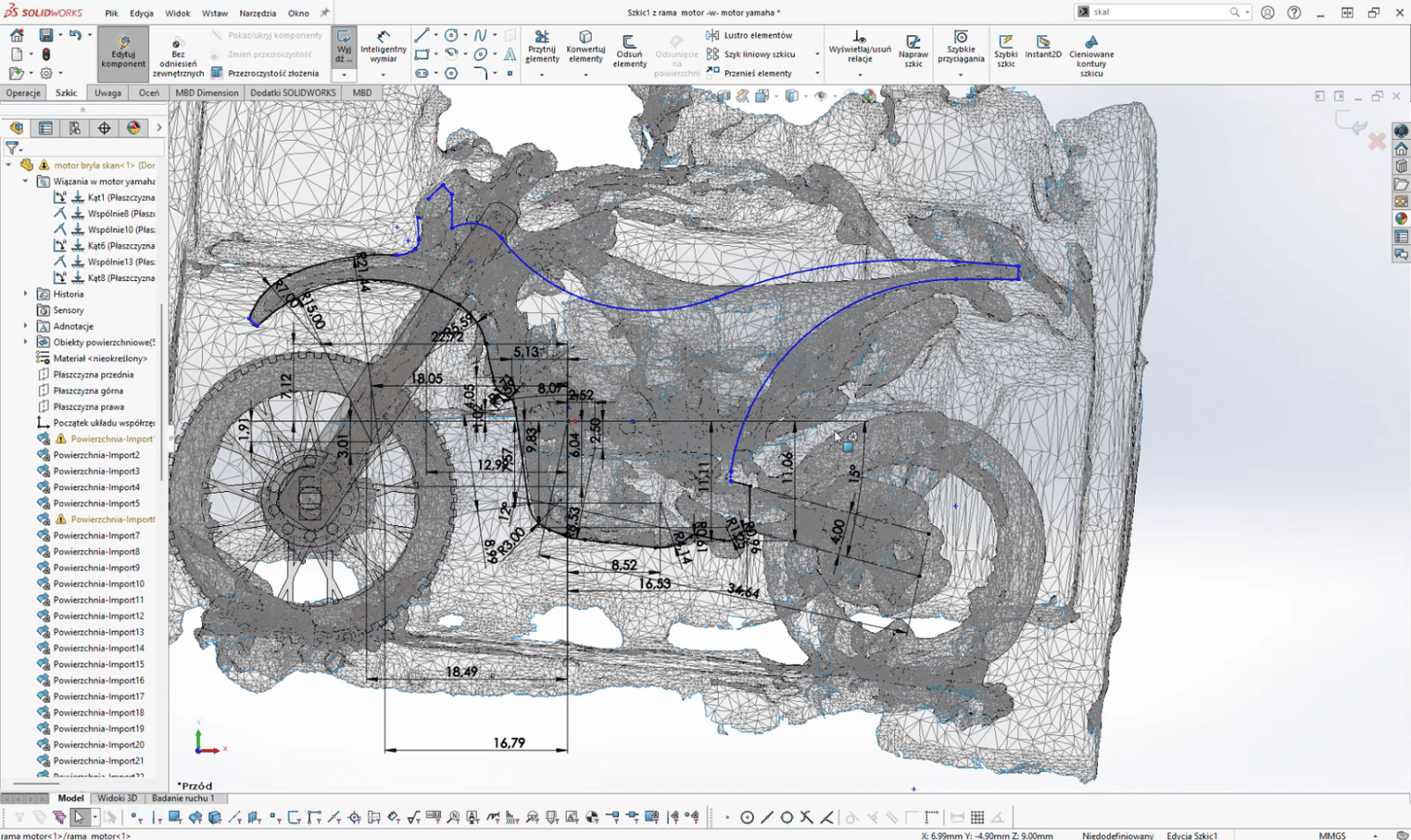Click the filter icon above the tree
This screenshot has height=840, width=1411.
point(12,148)
